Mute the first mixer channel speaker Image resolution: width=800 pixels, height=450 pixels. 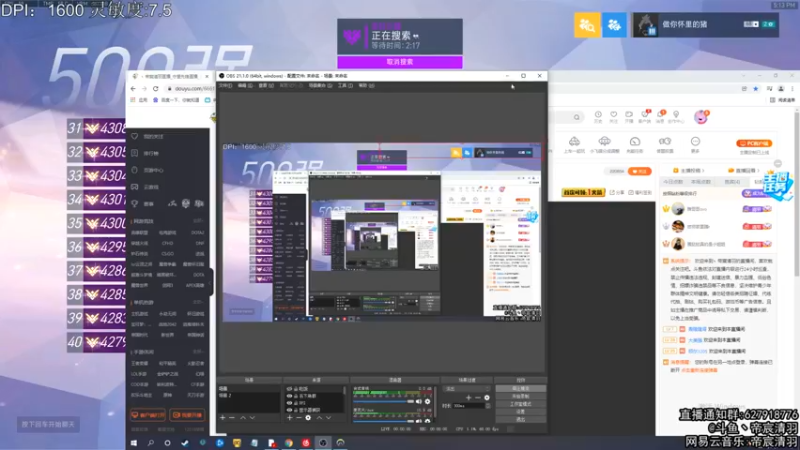click(419, 402)
